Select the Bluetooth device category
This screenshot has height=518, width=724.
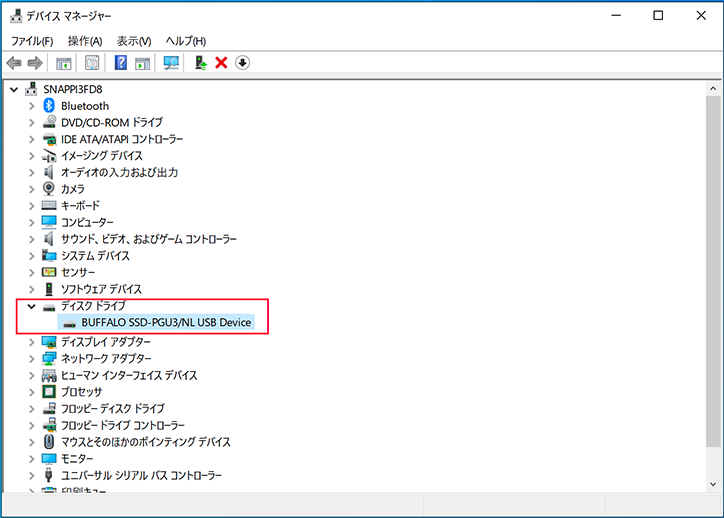pyautogui.click(x=85, y=106)
